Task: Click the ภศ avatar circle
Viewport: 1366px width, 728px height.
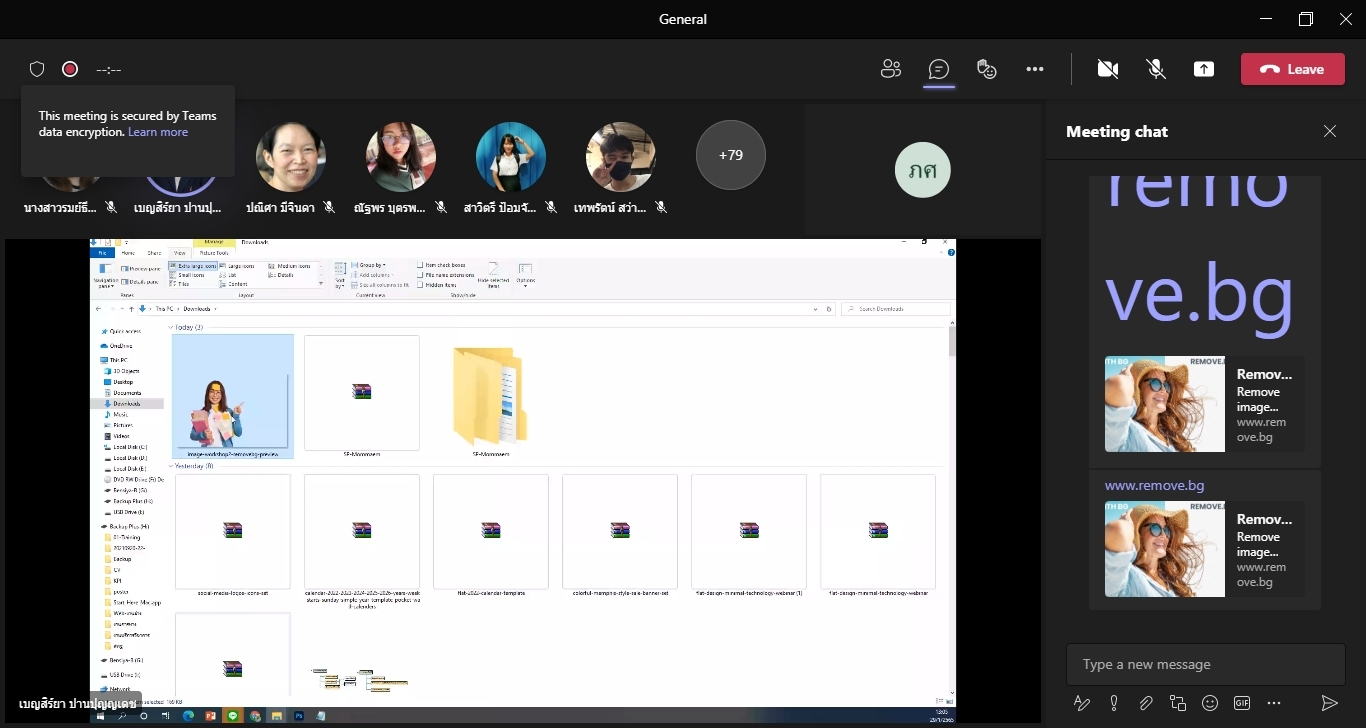Action: point(922,170)
